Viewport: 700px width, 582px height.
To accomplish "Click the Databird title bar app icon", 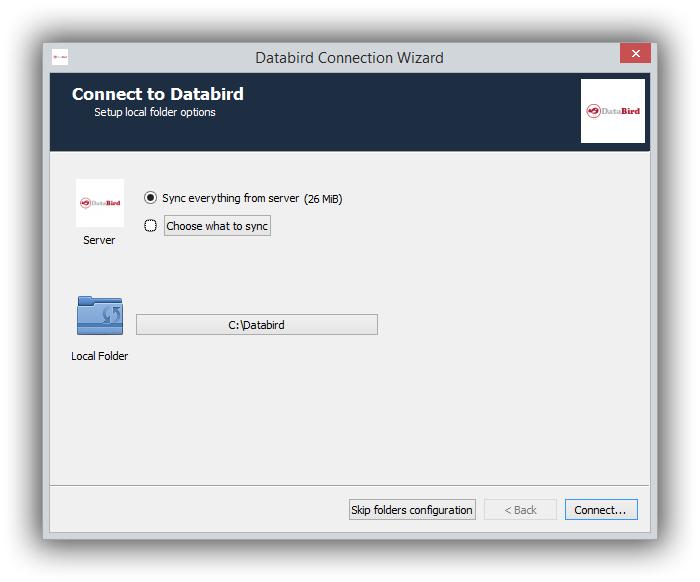I will [x=60, y=57].
